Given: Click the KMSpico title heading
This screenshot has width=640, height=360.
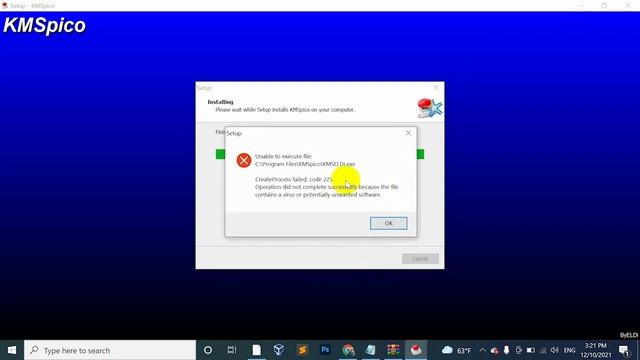Looking at the screenshot, I should pos(44,25).
